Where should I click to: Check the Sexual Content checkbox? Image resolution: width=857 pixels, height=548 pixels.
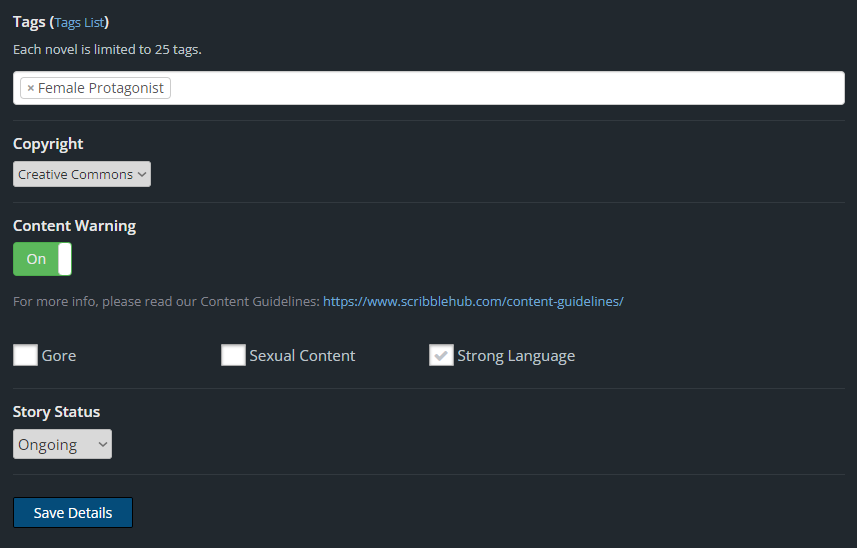click(x=233, y=355)
